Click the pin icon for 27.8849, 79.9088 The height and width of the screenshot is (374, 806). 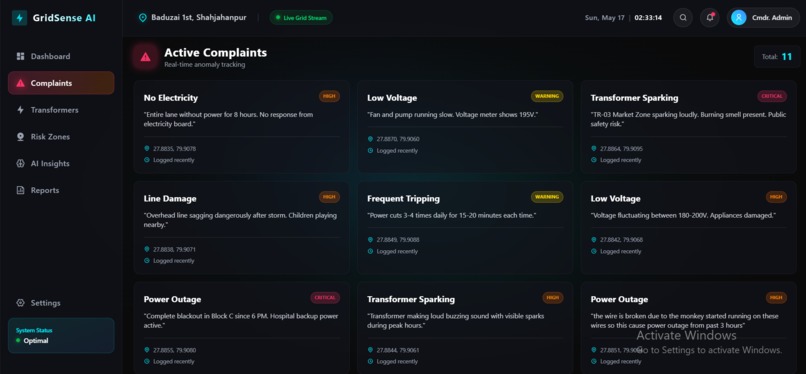pos(371,240)
